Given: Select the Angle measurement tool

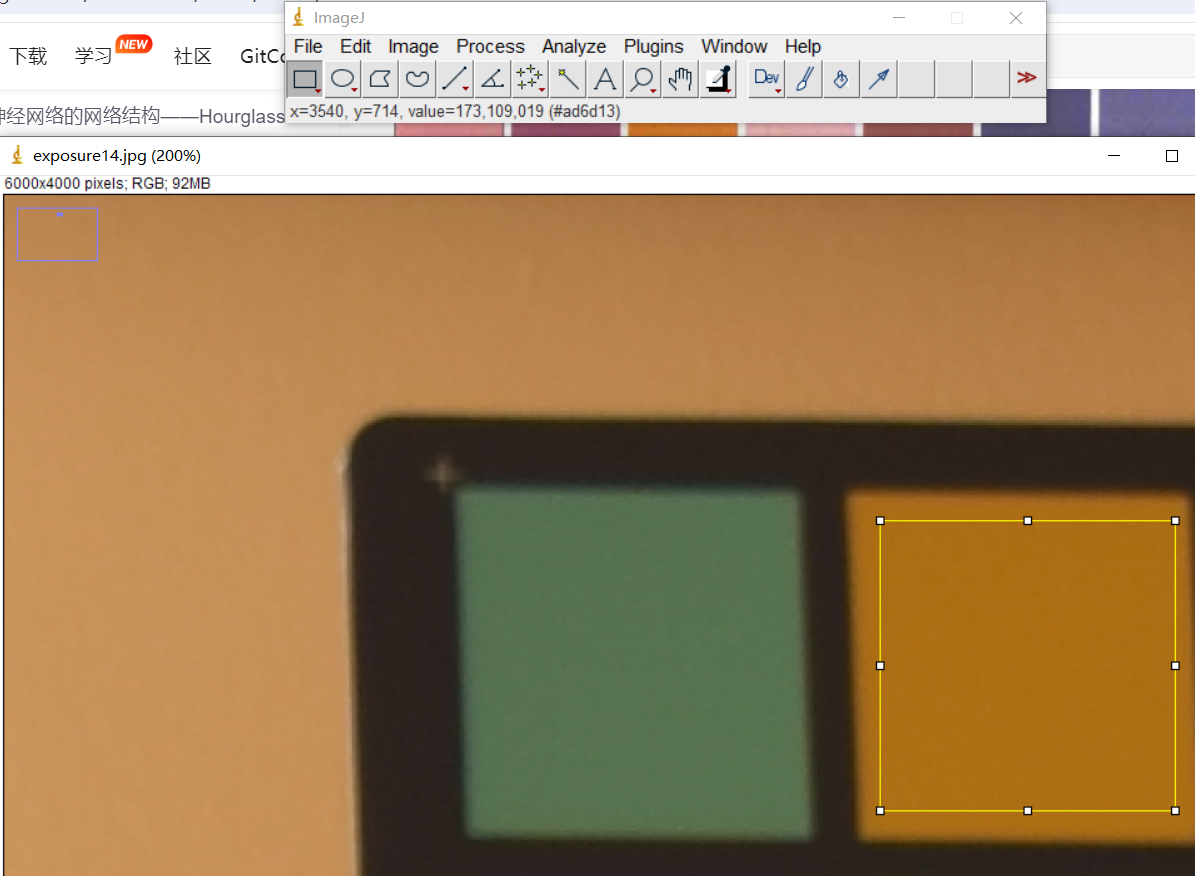Looking at the screenshot, I should coord(492,79).
